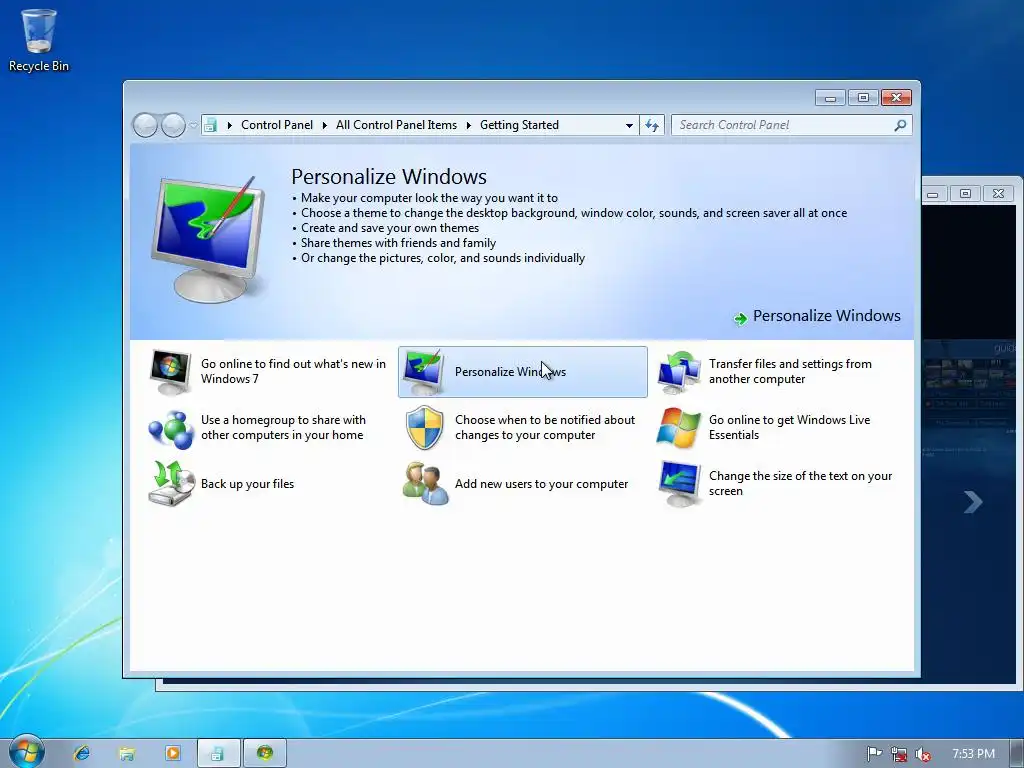Image resolution: width=1024 pixels, height=768 pixels.
Task: Open recent pages dropdown beside Forward button
Action: click(x=193, y=125)
